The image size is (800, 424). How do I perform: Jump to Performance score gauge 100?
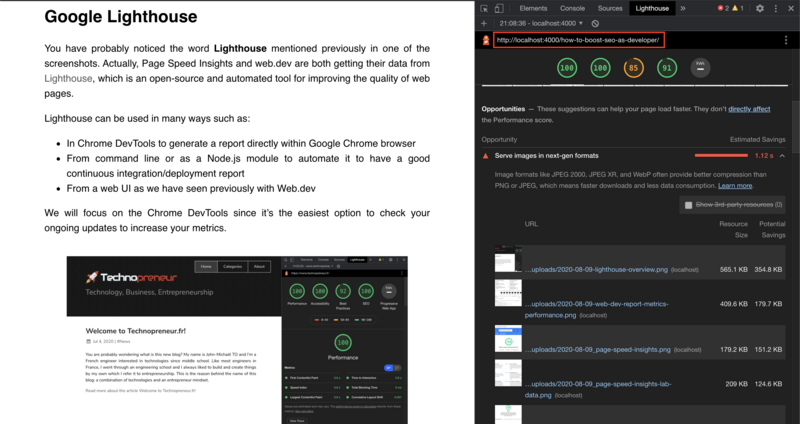click(x=567, y=68)
